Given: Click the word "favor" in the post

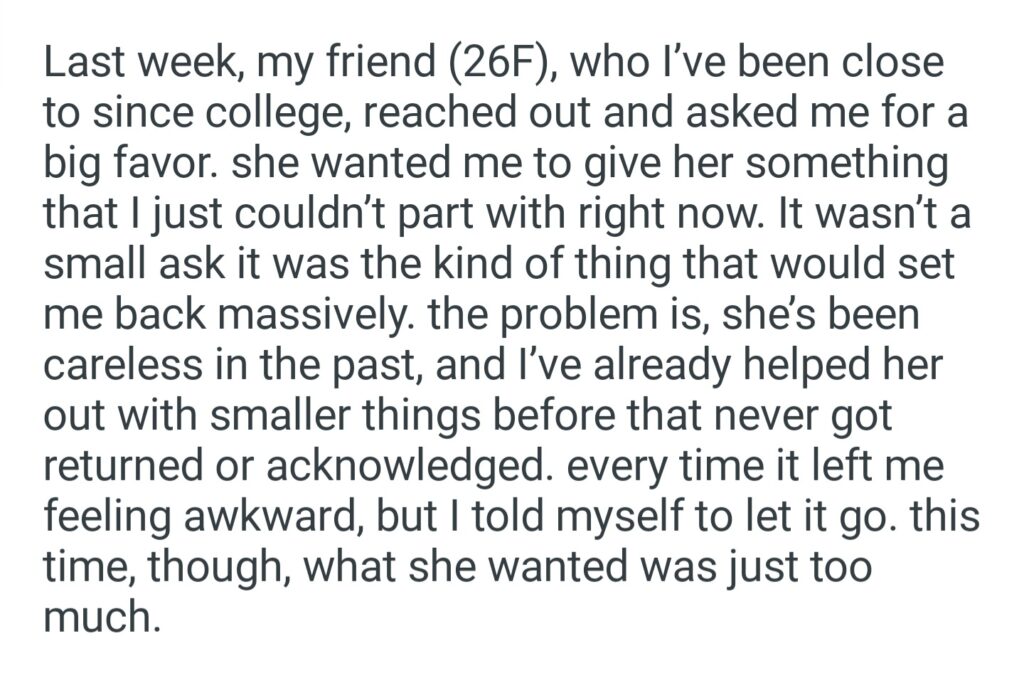Looking at the screenshot, I should [x=168, y=165].
